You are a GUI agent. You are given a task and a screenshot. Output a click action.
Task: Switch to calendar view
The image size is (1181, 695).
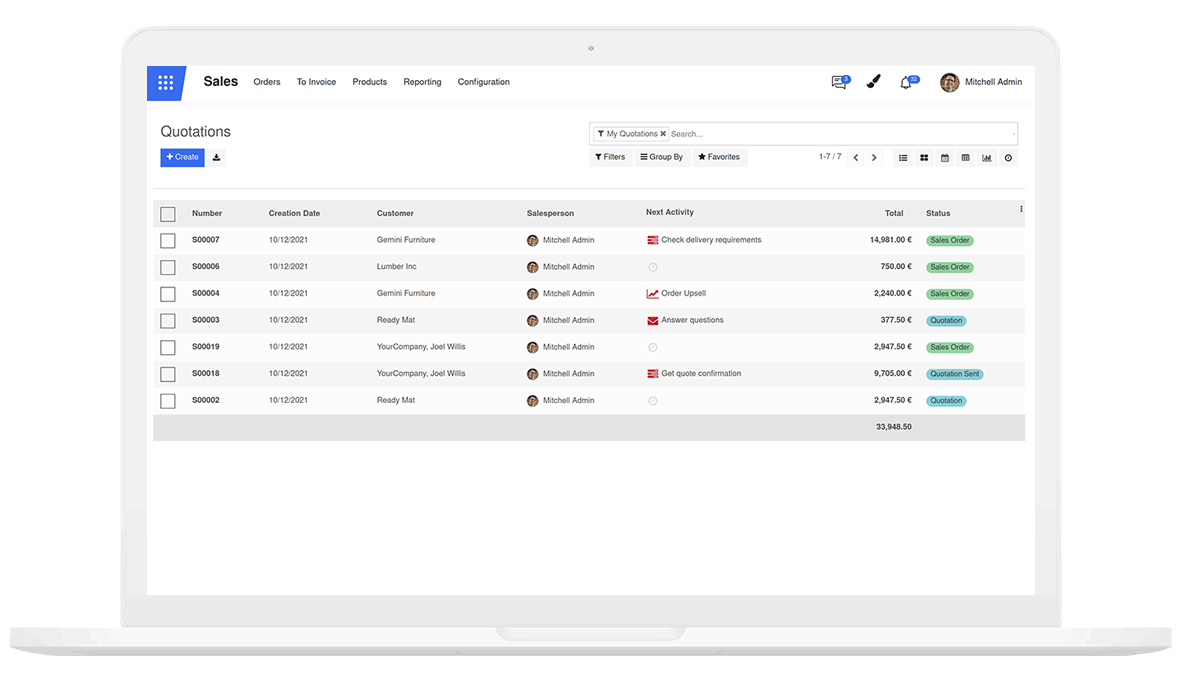(x=945, y=158)
